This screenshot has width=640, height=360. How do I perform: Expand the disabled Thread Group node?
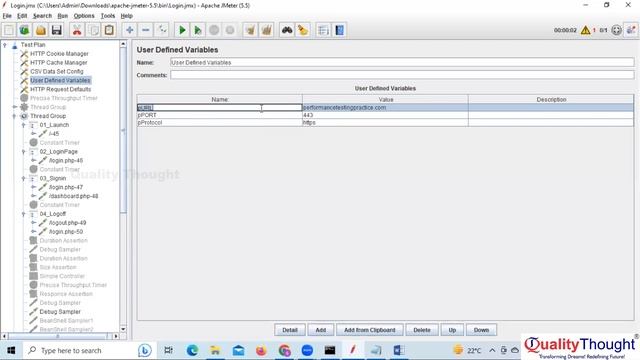(x=15, y=107)
